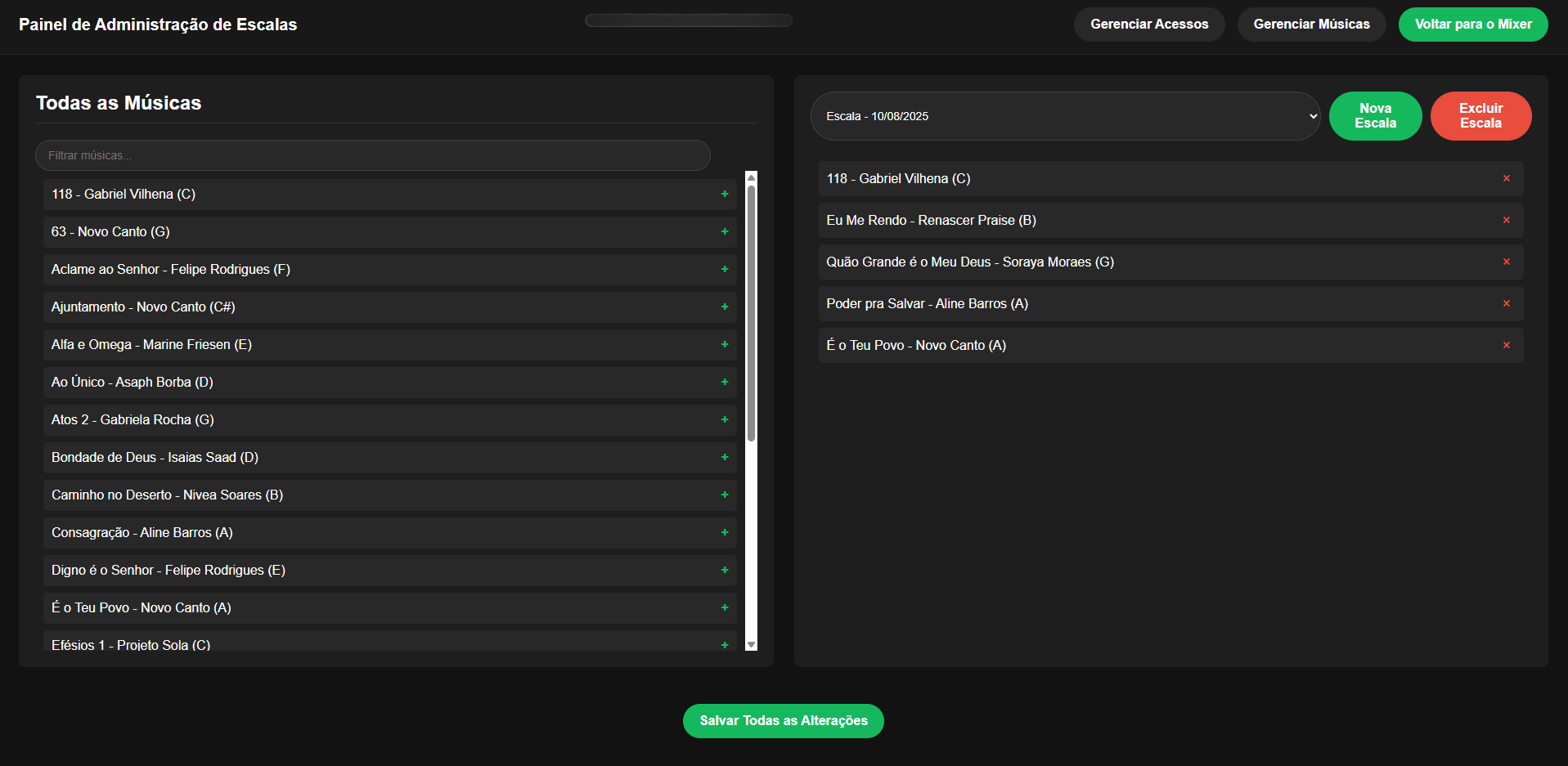Remove É o Teu Povo from escala
Screen dimensions: 1568x766
pos(1506,346)
